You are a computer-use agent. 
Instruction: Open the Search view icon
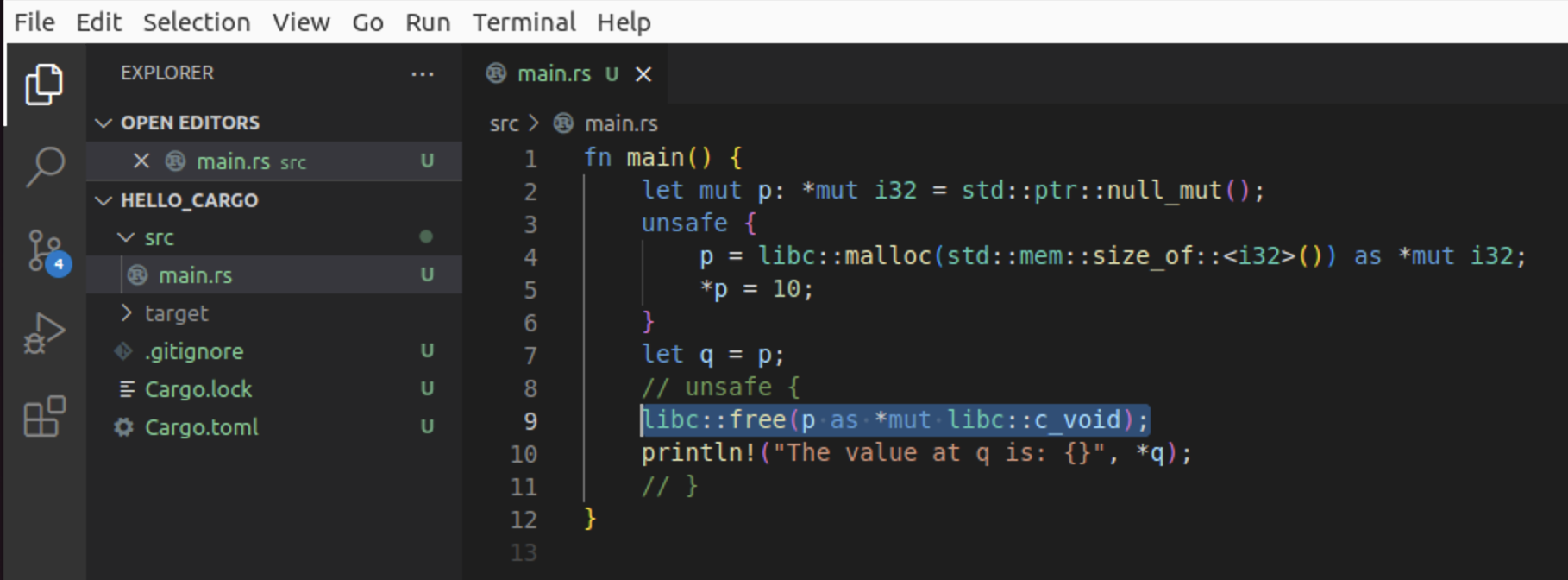pyautogui.click(x=45, y=167)
